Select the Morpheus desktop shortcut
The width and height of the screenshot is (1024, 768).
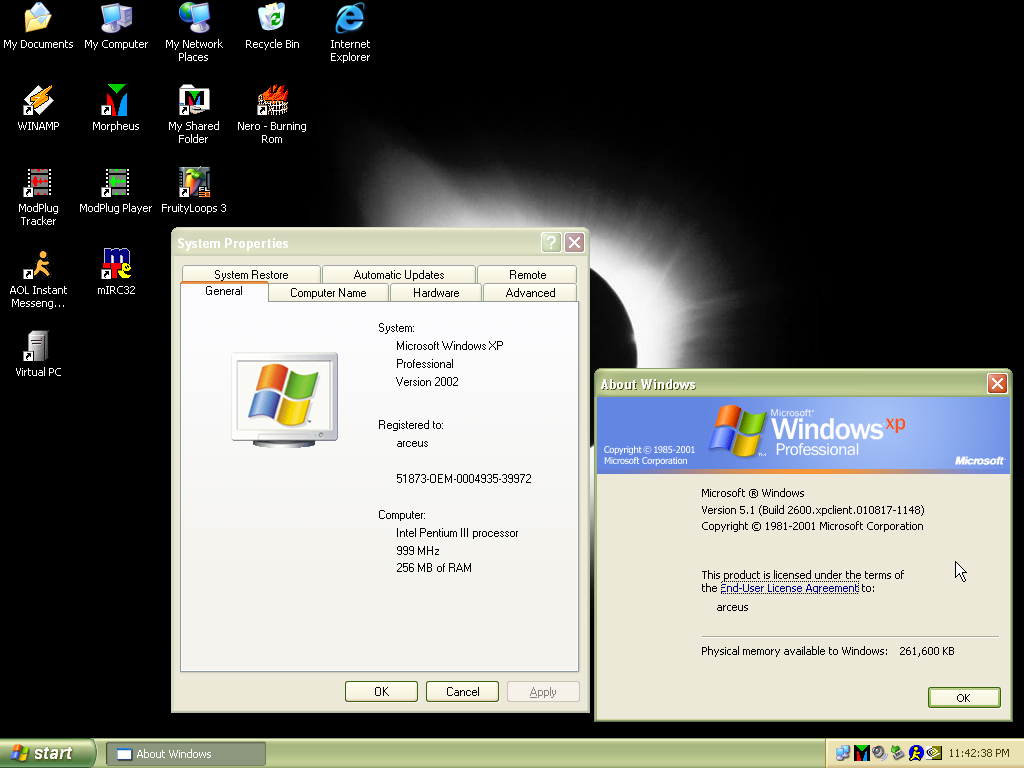[116, 109]
